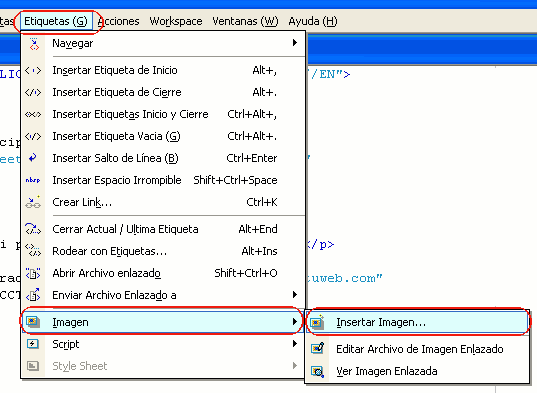Click the Rodear con Etiquetas icon
537x393 pixels.
click(33, 251)
